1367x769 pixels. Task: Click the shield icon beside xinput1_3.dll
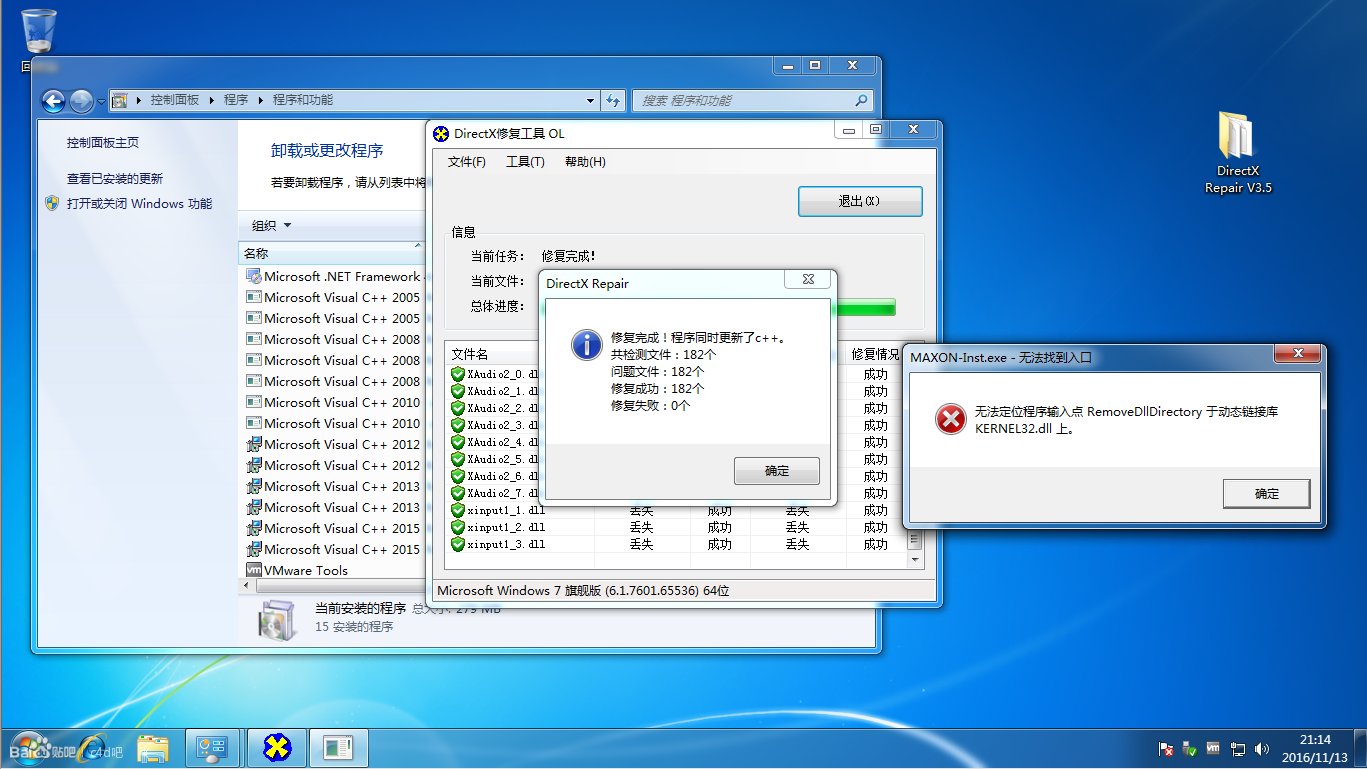(458, 544)
